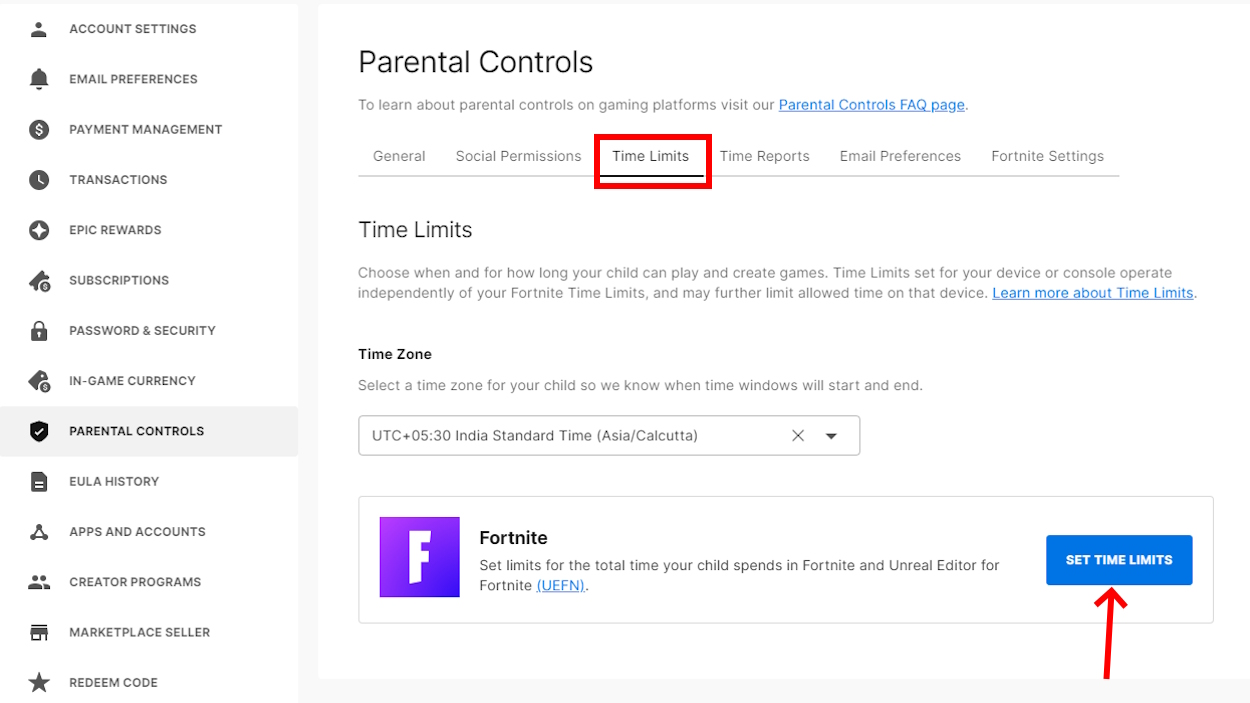Open the time zone dropdown
Viewport: 1250px width, 703px height.
831,435
